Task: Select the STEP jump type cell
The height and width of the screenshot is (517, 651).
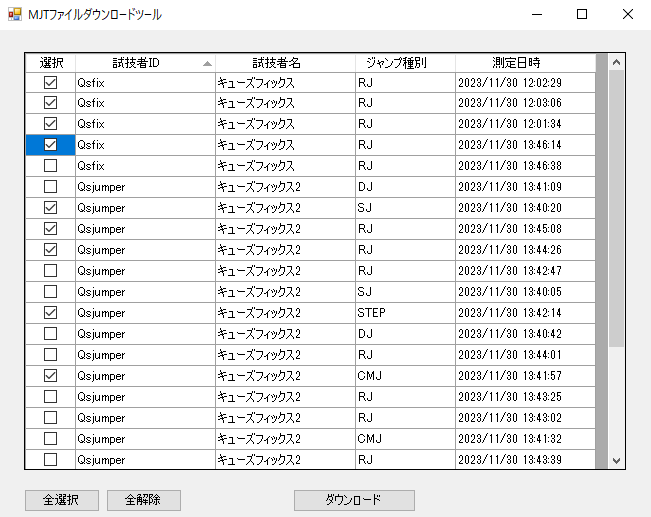Action: click(405, 312)
